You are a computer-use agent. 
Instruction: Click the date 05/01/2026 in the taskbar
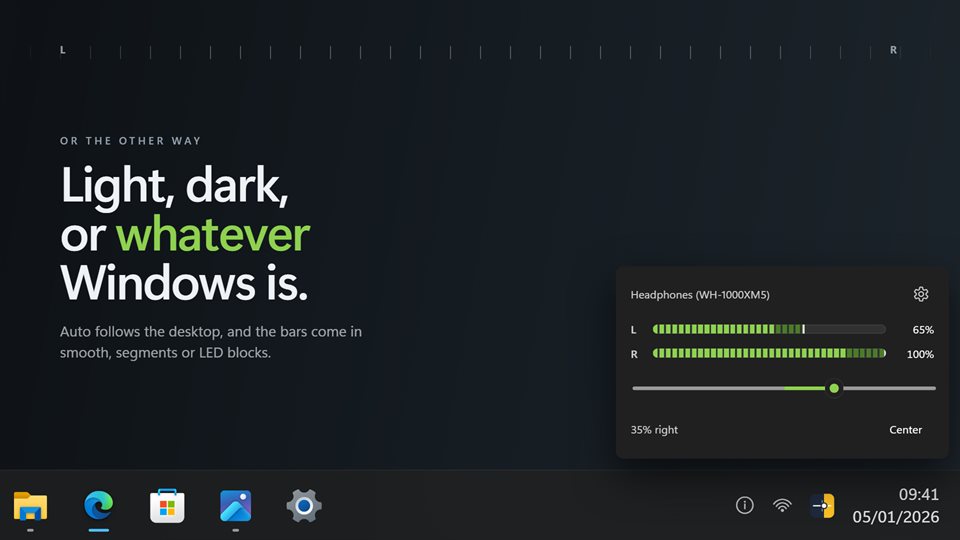[x=896, y=517]
